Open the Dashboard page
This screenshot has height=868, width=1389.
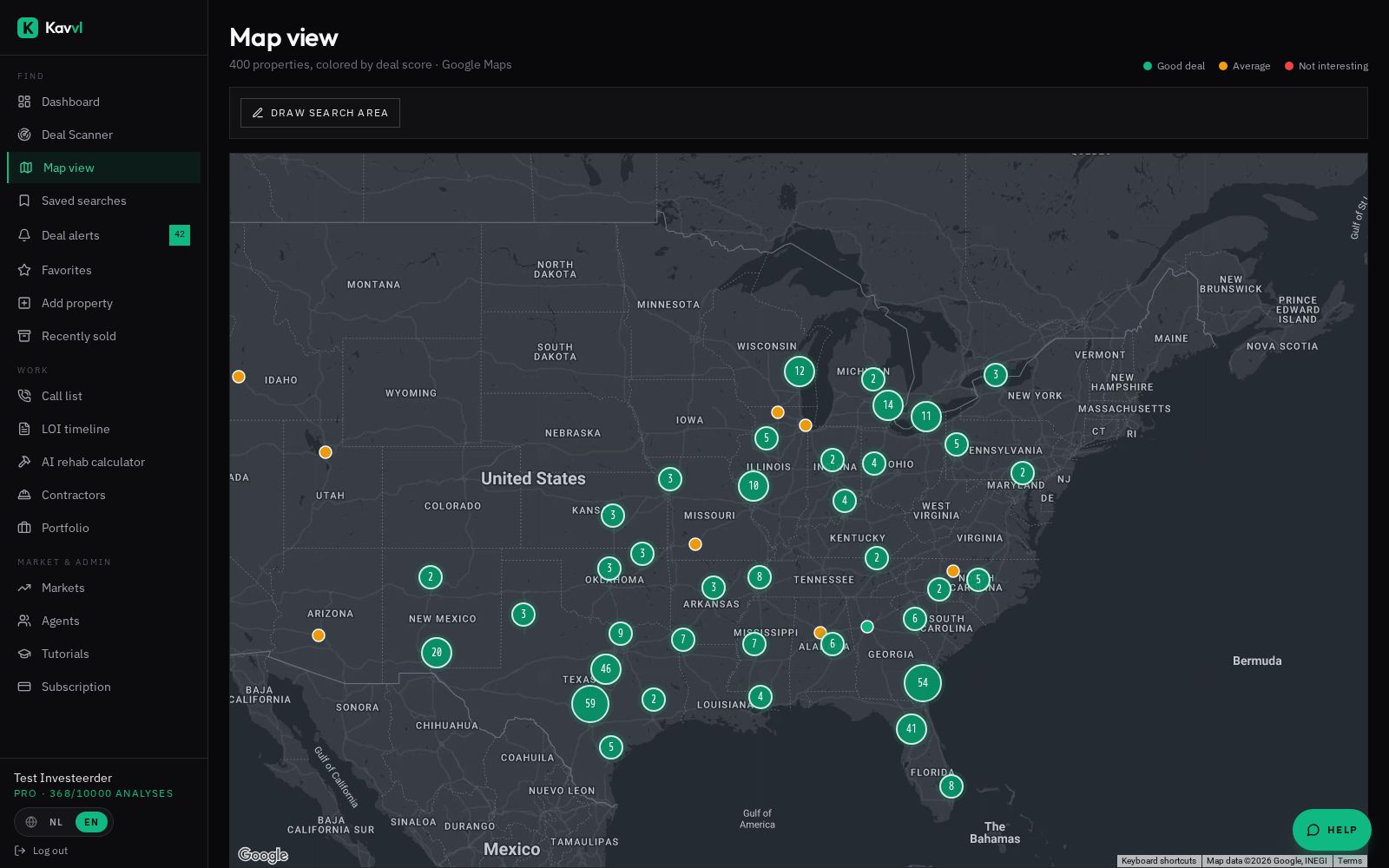point(103,102)
